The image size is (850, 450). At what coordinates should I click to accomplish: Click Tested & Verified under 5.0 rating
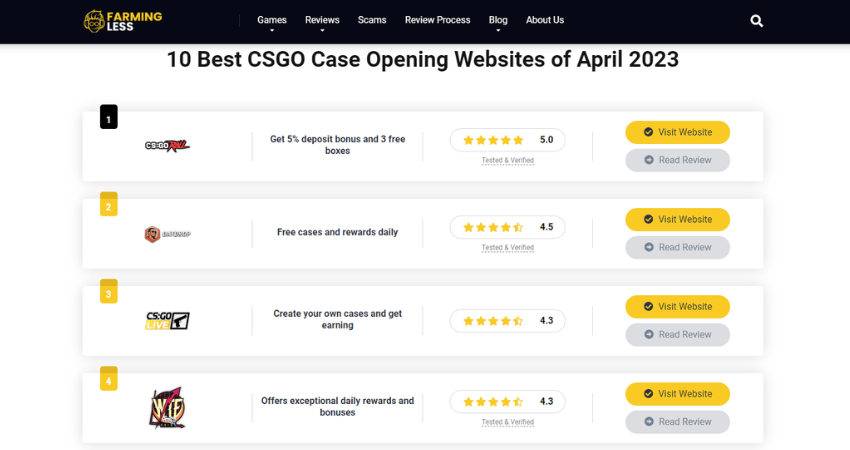point(507,160)
